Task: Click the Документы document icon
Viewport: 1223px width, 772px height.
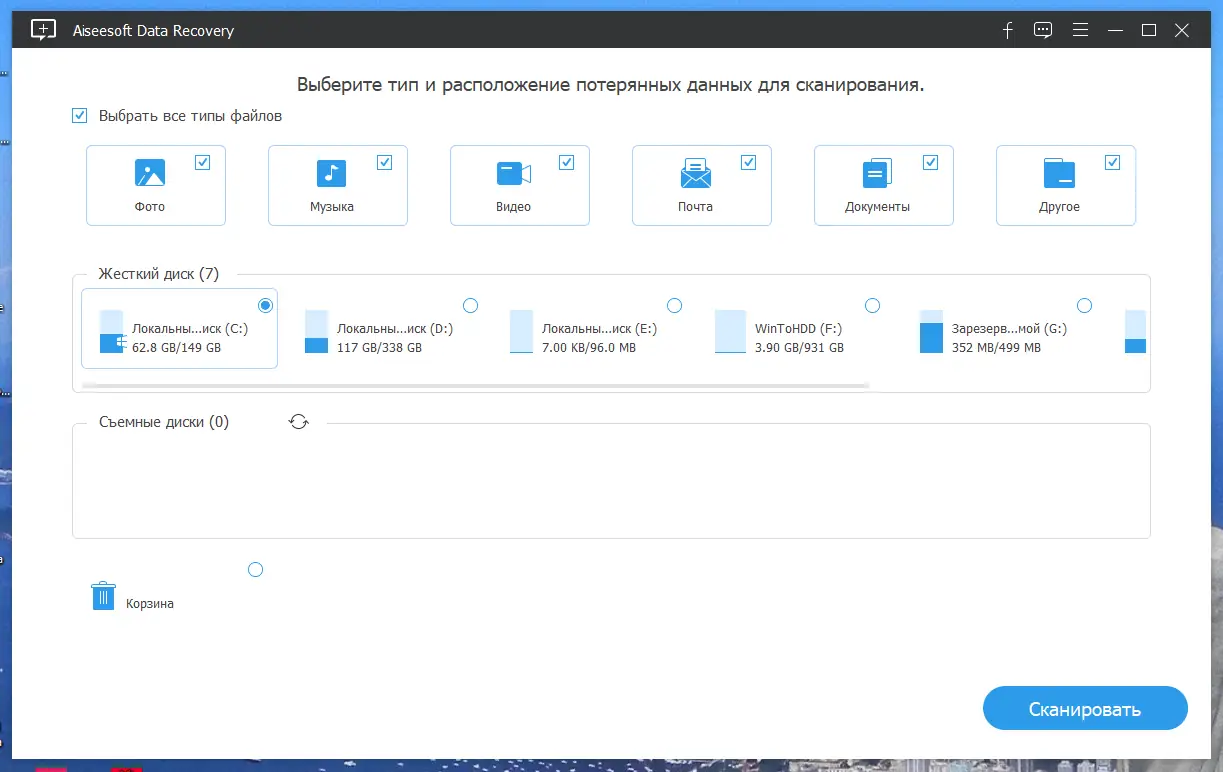Action: (x=877, y=173)
